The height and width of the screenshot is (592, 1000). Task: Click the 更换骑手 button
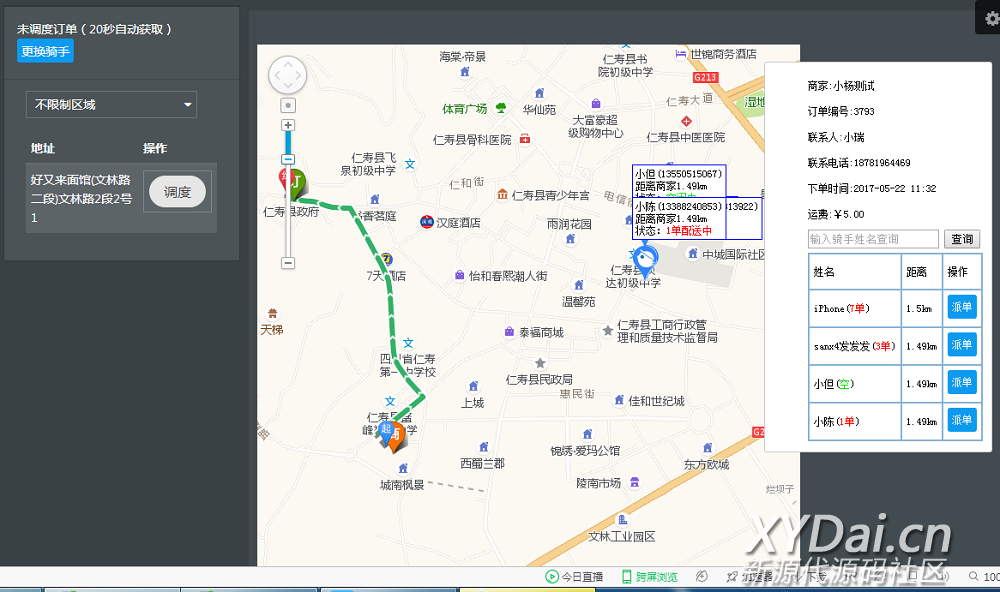pyautogui.click(x=45, y=51)
